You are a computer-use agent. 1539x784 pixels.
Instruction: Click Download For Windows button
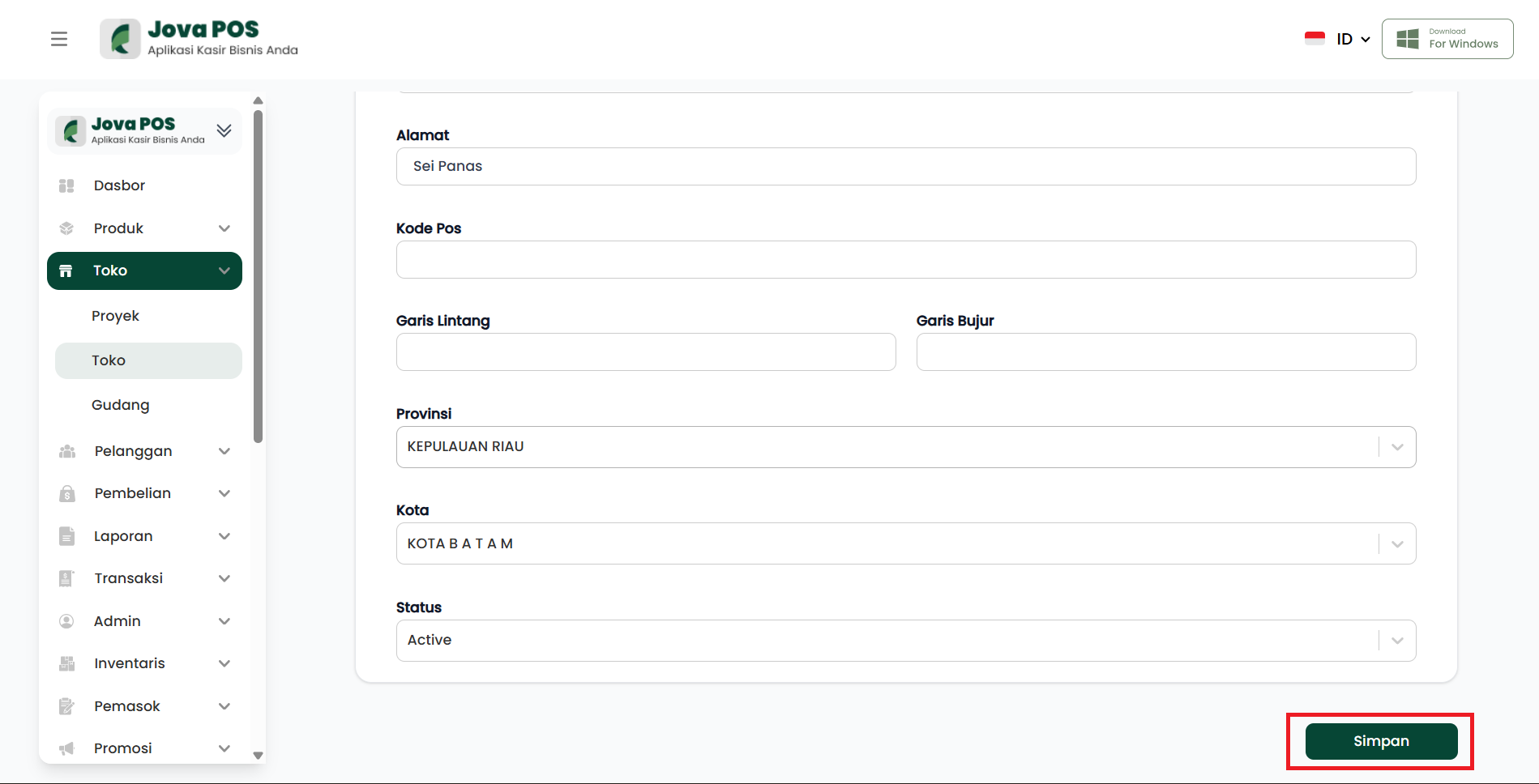click(x=1447, y=39)
